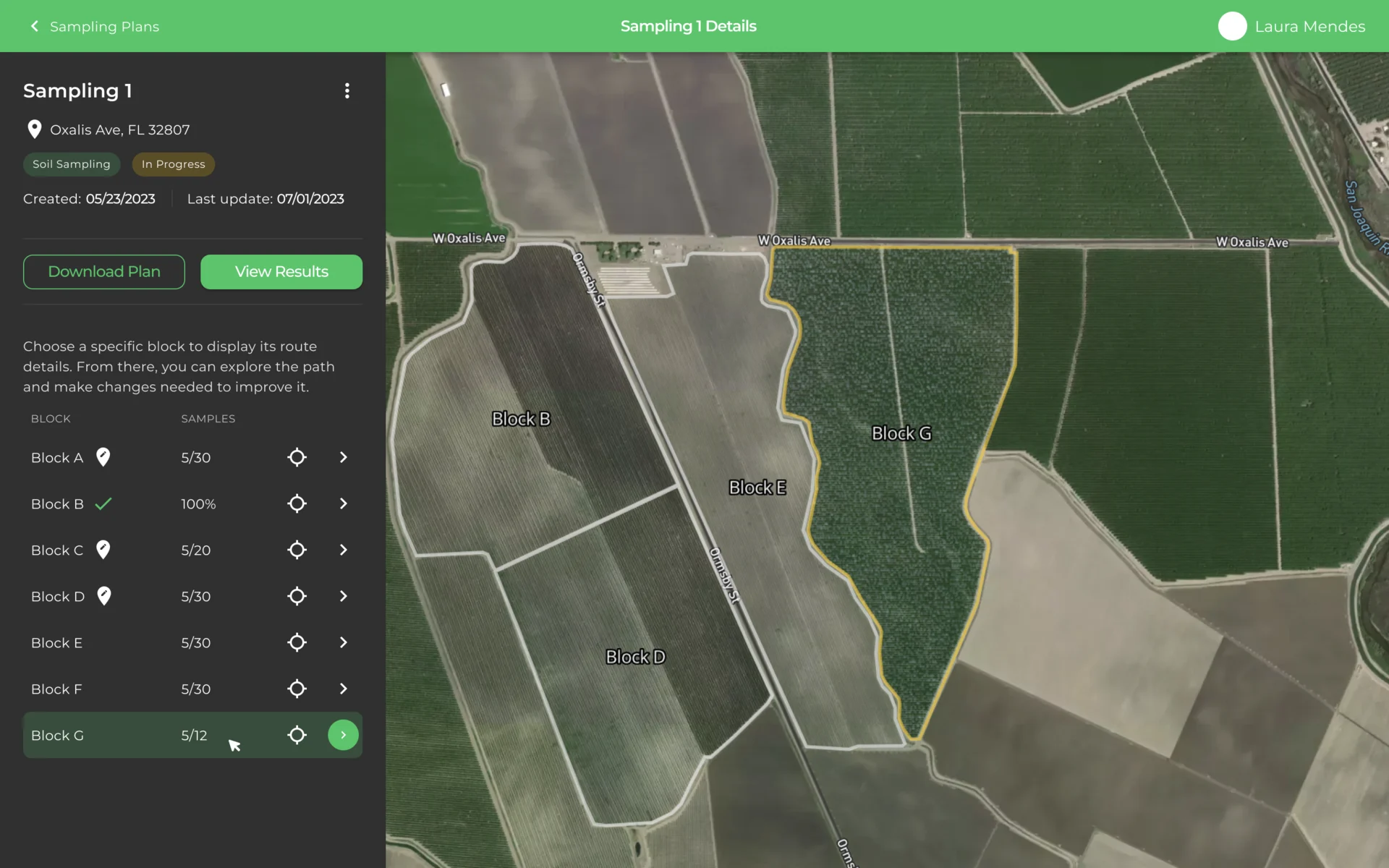
Task: Click the pin marker icon next to Block C
Action: (x=103, y=550)
